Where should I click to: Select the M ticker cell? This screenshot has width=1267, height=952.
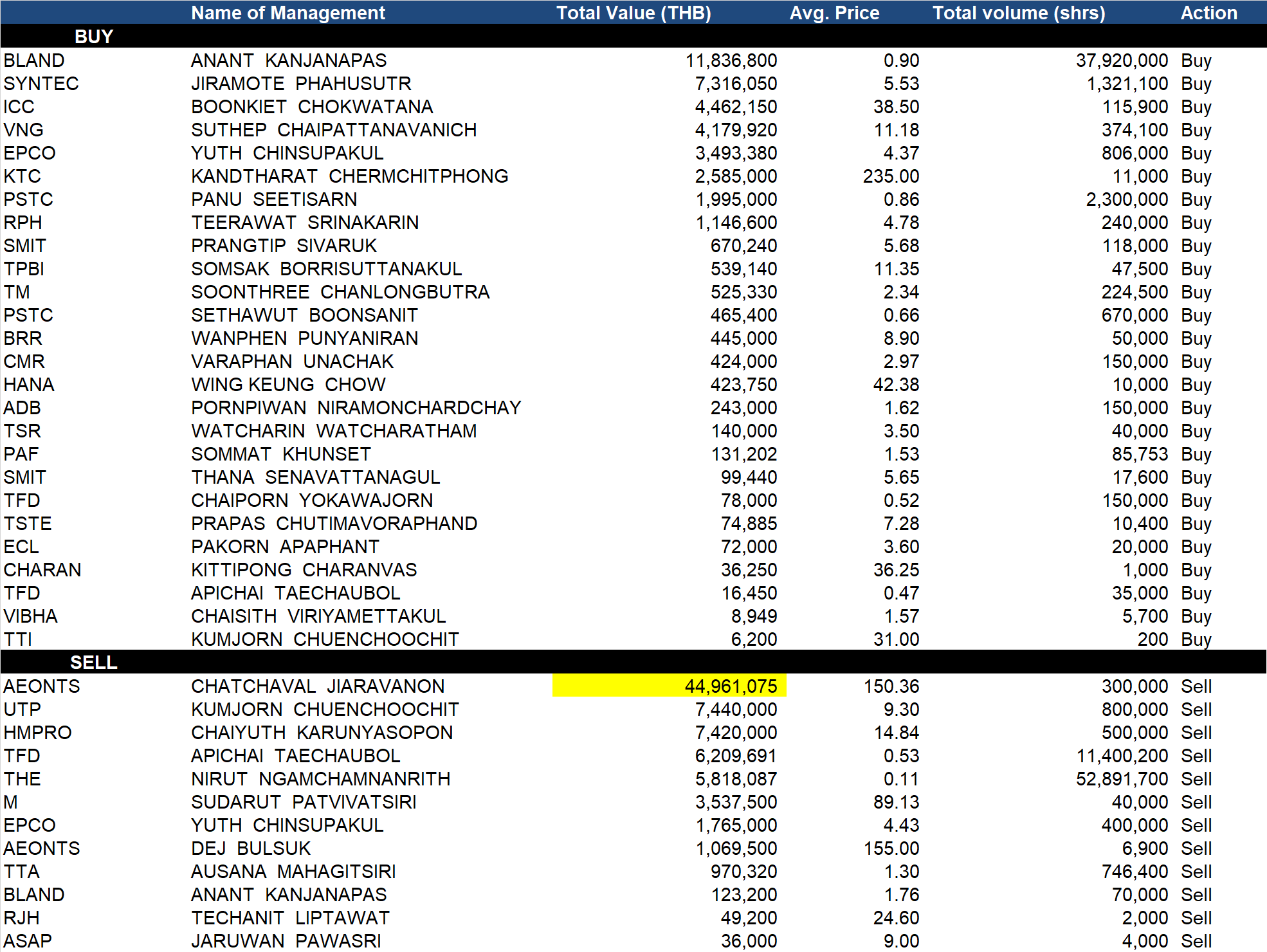11,802
